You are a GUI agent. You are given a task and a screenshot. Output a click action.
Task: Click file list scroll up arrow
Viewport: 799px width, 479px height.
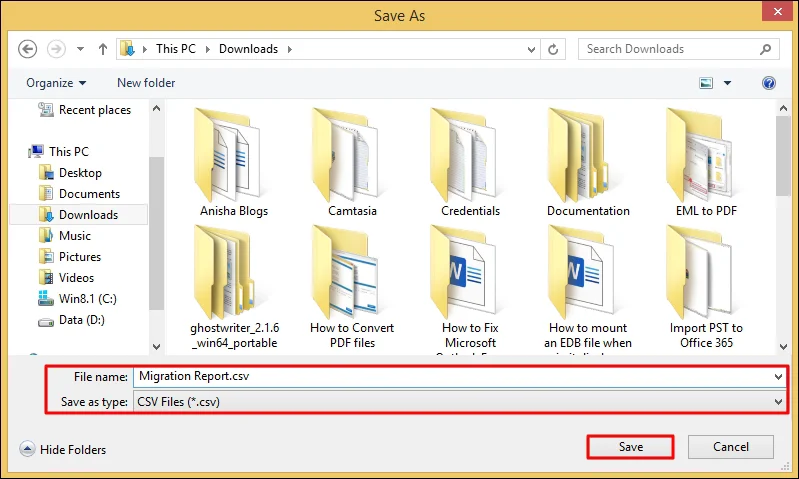(783, 108)
